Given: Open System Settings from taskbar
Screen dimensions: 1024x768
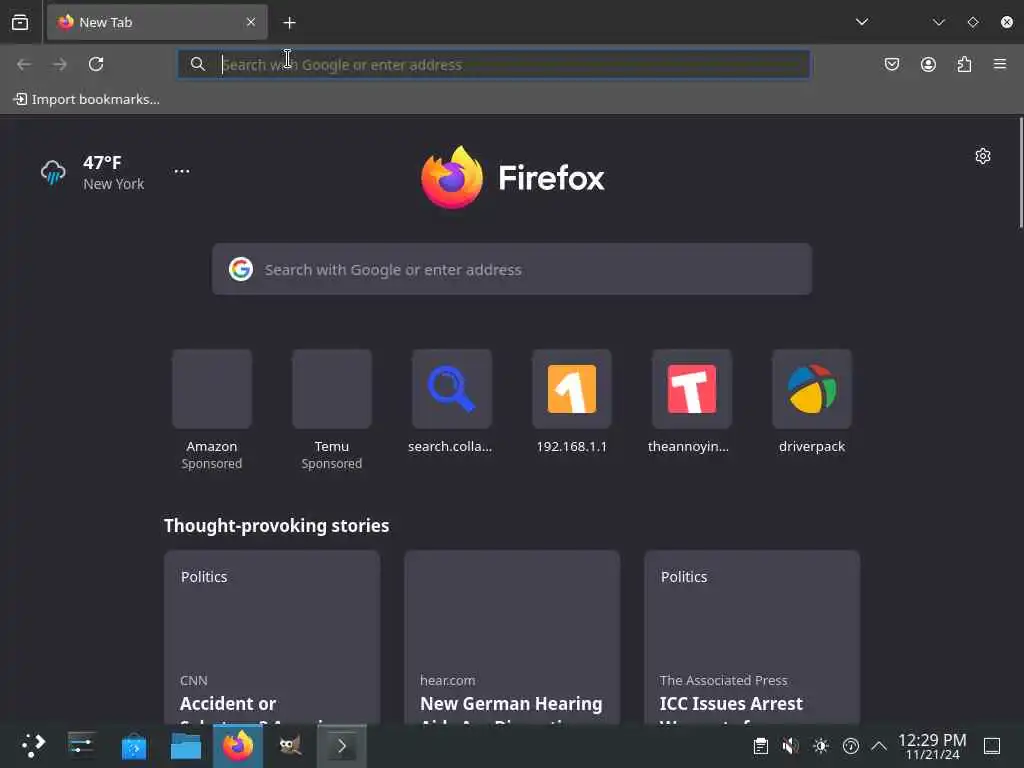Looking at the screenshot, I should tap(82, 746).
